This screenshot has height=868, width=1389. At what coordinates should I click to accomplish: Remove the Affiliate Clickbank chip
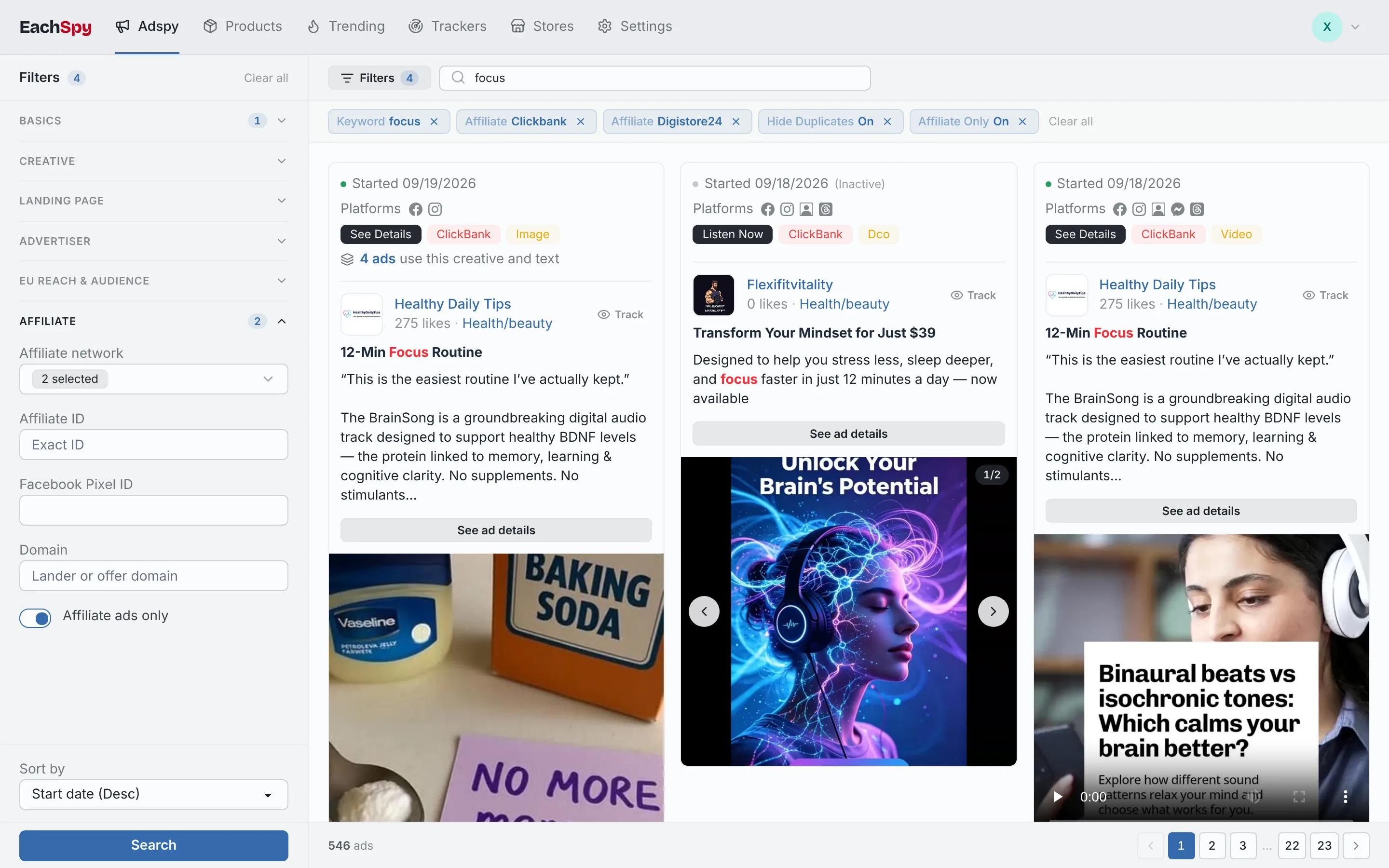(580, 122)
